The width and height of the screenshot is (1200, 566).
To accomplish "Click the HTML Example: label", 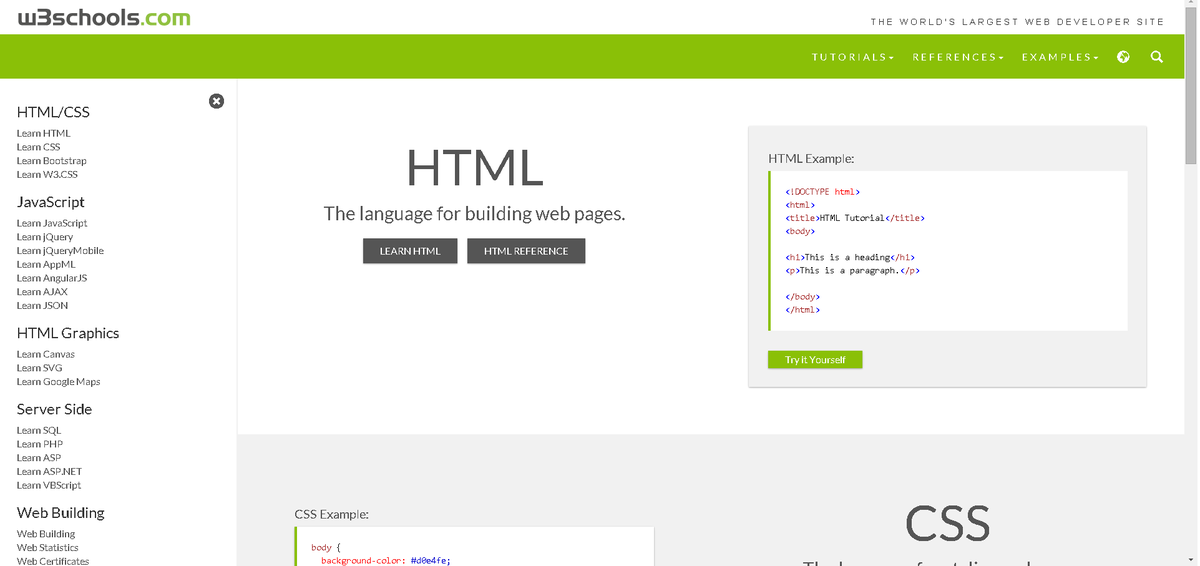I will 811,158.
